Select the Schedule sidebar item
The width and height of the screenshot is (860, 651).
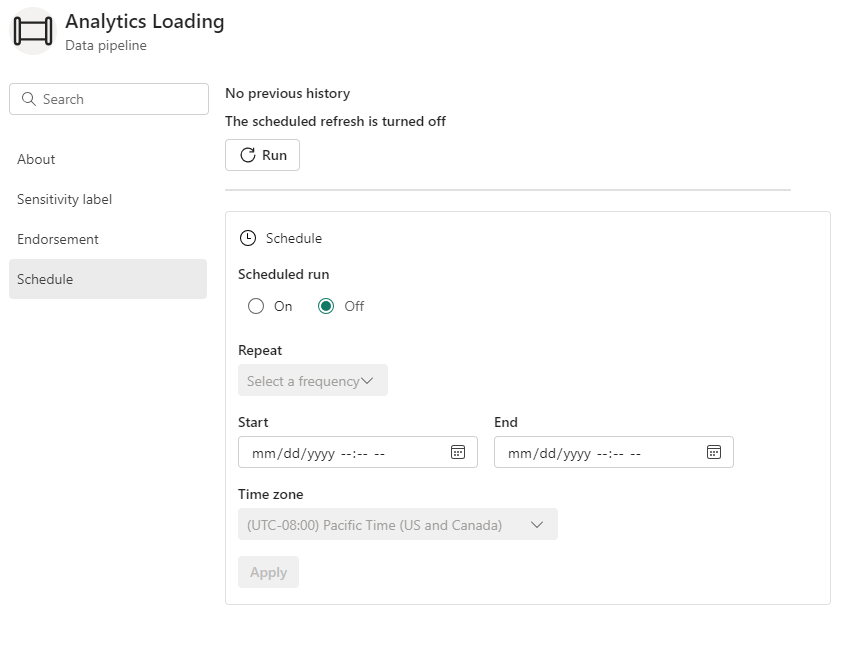click(x=108, y=279)
